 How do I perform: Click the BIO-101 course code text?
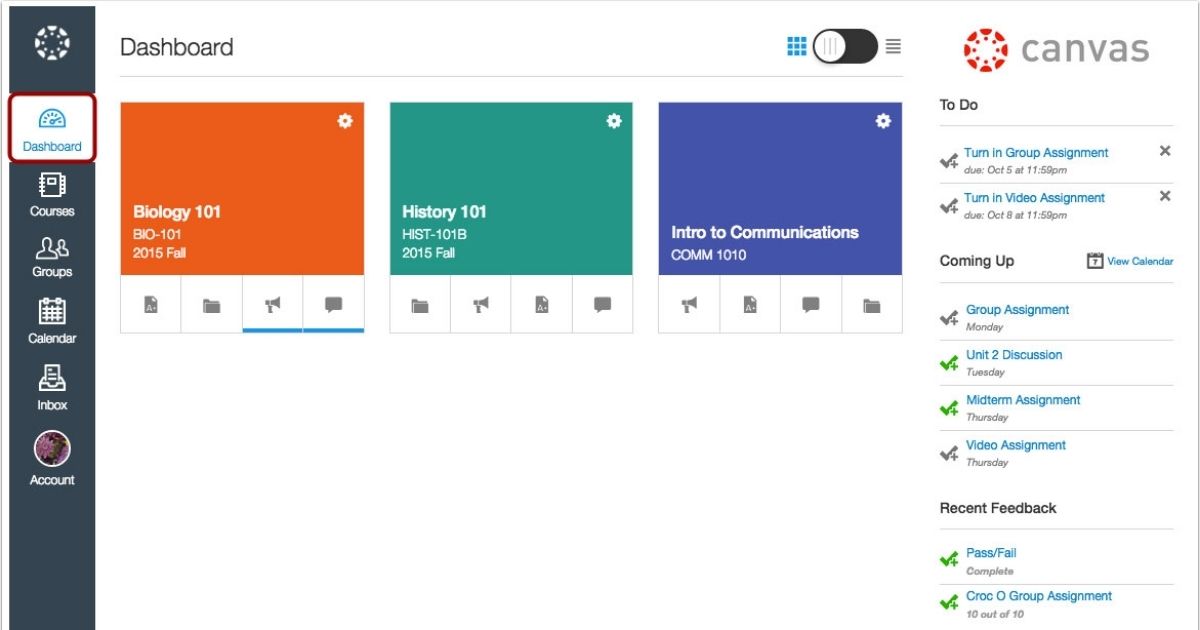[x=157, y=235]
